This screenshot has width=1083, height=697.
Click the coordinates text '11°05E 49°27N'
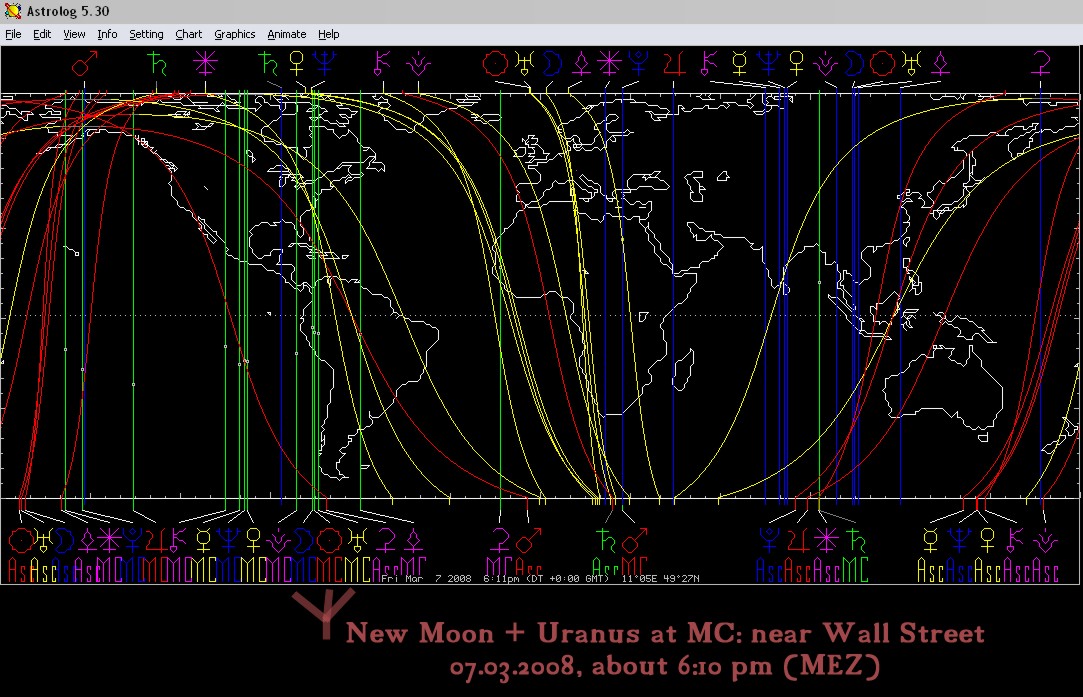point(660,578)
